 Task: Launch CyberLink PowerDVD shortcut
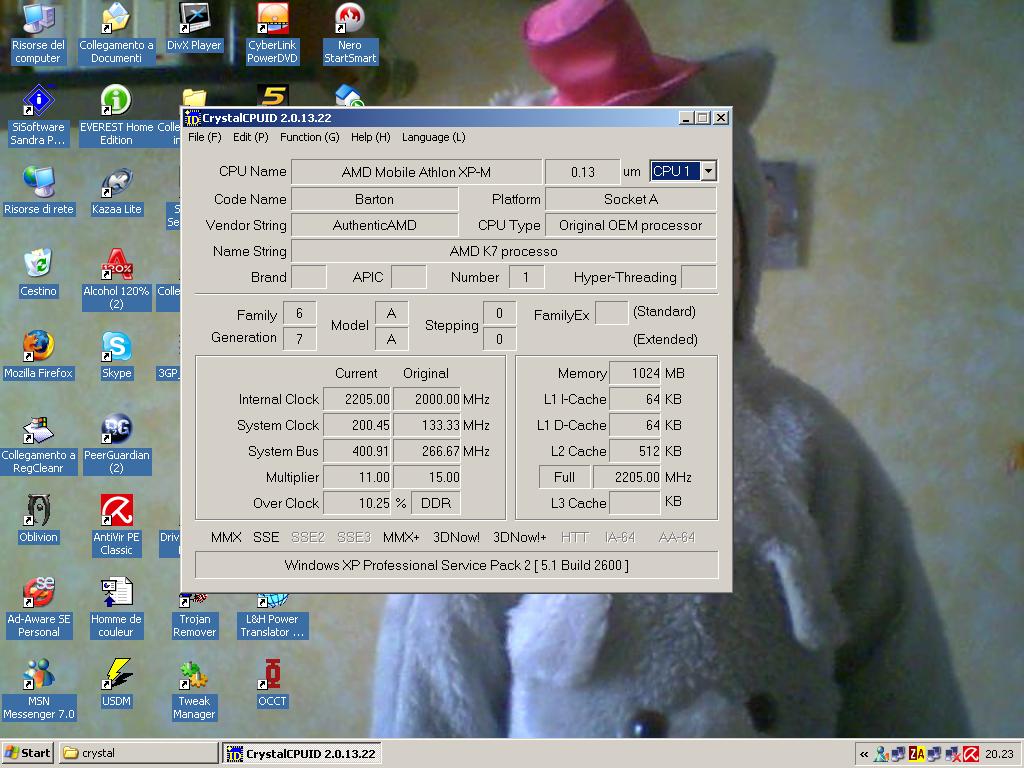tap(272, 33)
